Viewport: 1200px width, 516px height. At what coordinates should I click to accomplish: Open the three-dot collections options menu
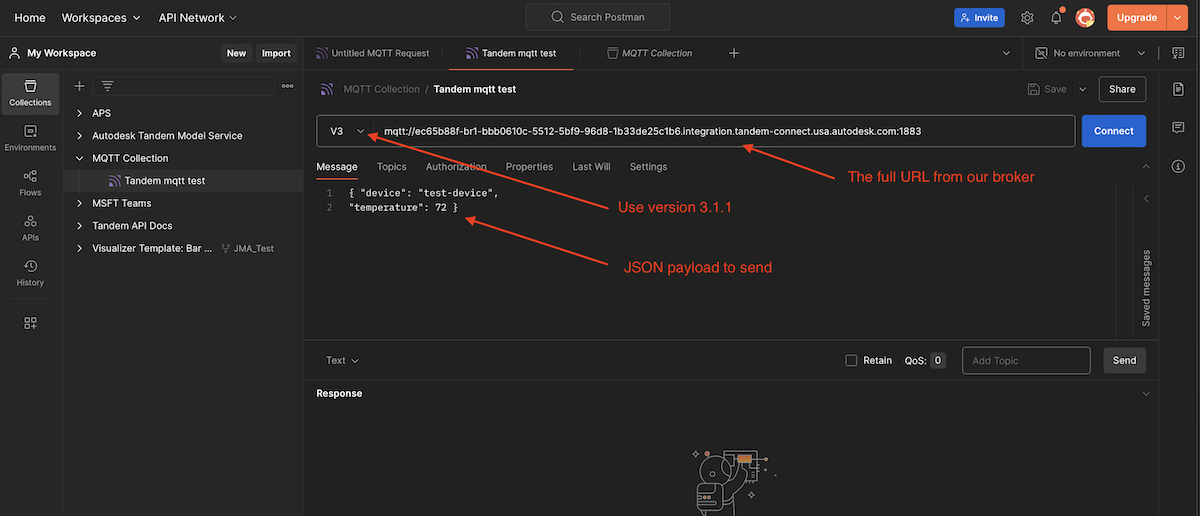coord(288,86)
